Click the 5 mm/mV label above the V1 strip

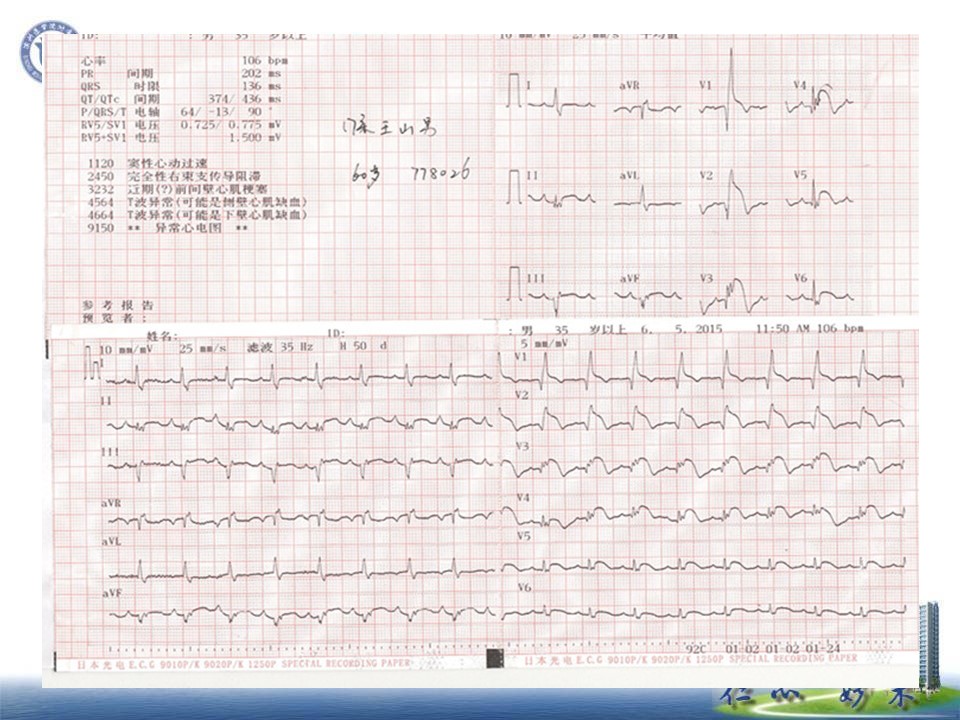coord(543,344)
